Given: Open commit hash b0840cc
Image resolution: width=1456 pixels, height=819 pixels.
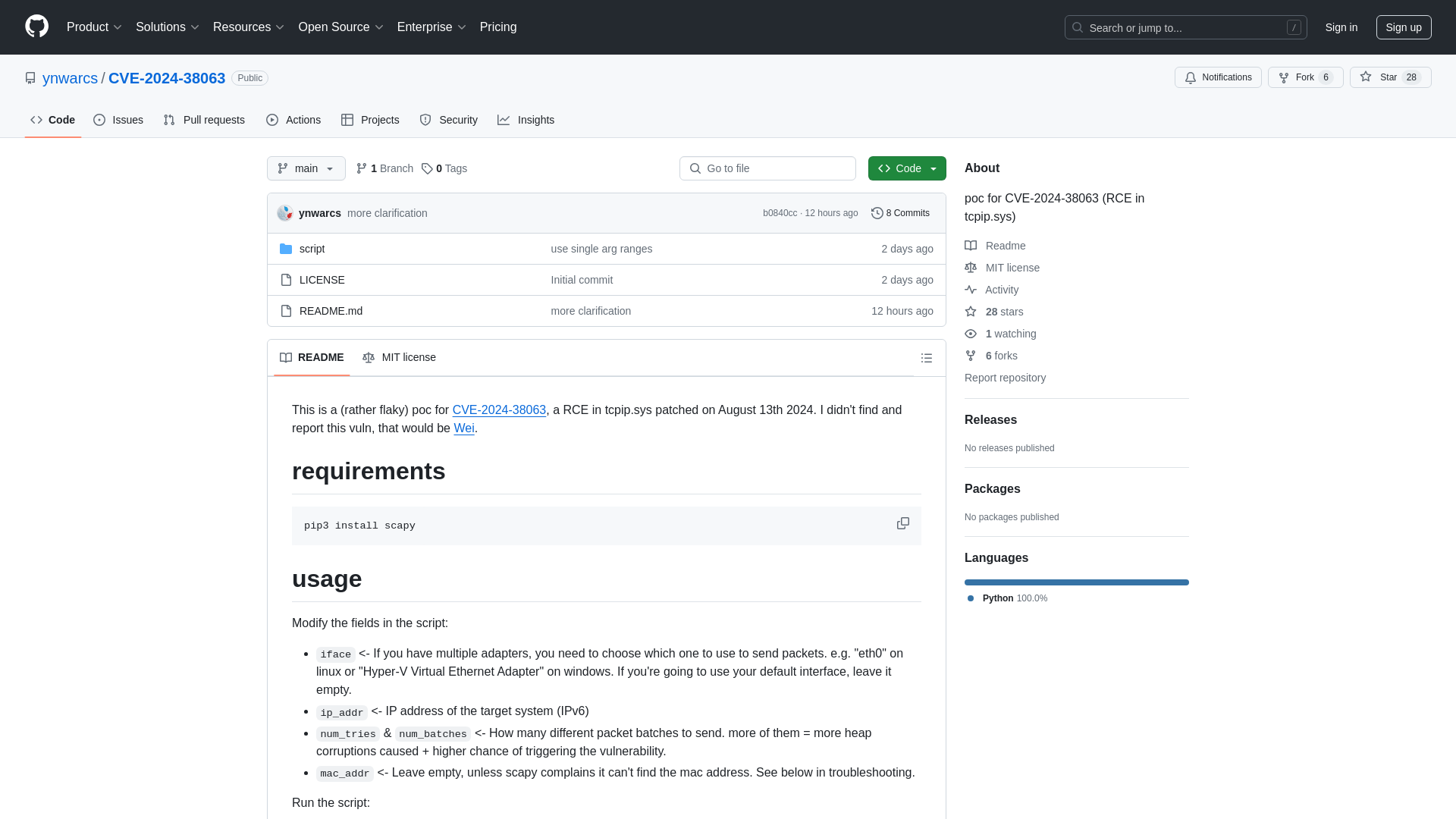Looking at the screenshot, I should tap(780, 213).
